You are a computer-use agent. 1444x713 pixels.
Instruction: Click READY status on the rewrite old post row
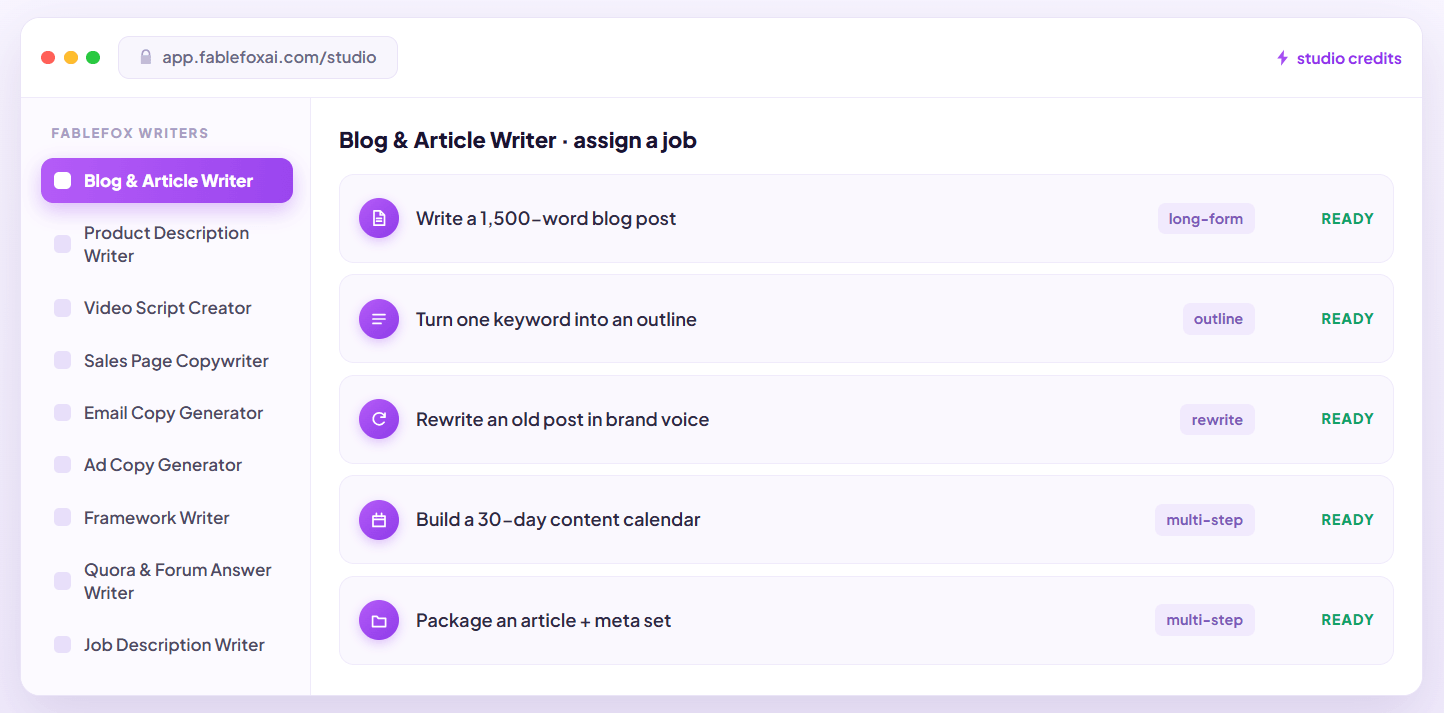[1347, 419]
